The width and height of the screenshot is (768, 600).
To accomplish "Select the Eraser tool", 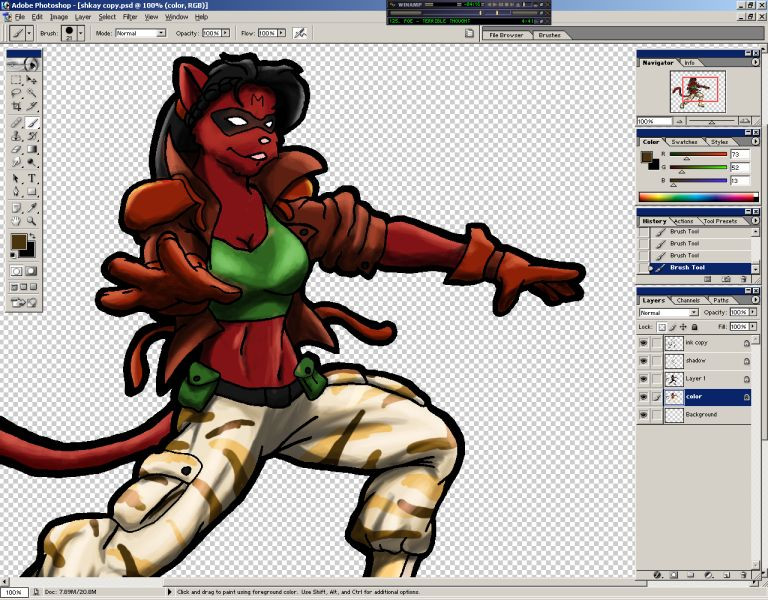I will pos(16,149).
